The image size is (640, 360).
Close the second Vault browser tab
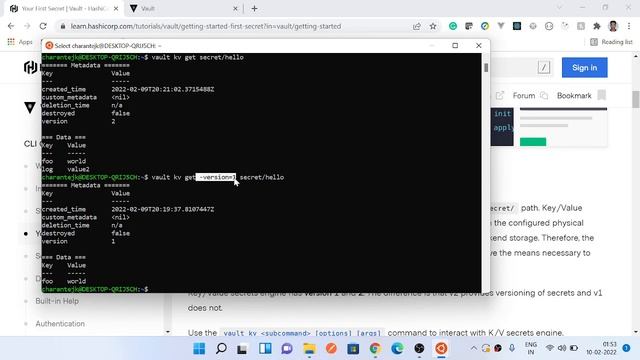[235, 9]
